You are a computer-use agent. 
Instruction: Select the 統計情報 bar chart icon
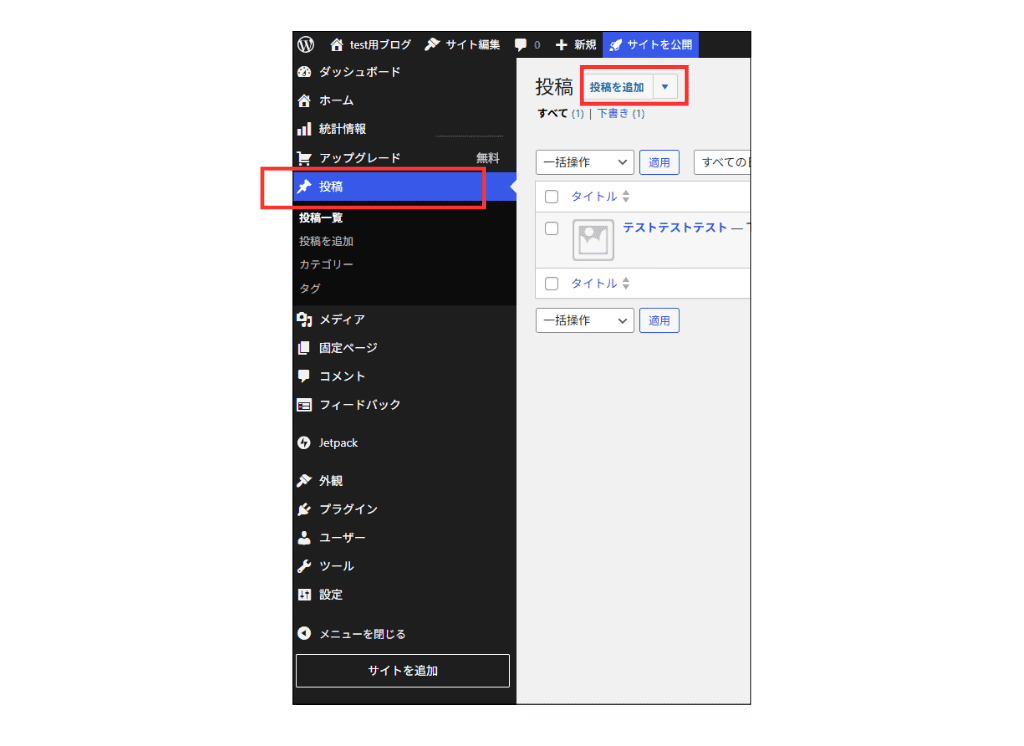pos(306,129)
